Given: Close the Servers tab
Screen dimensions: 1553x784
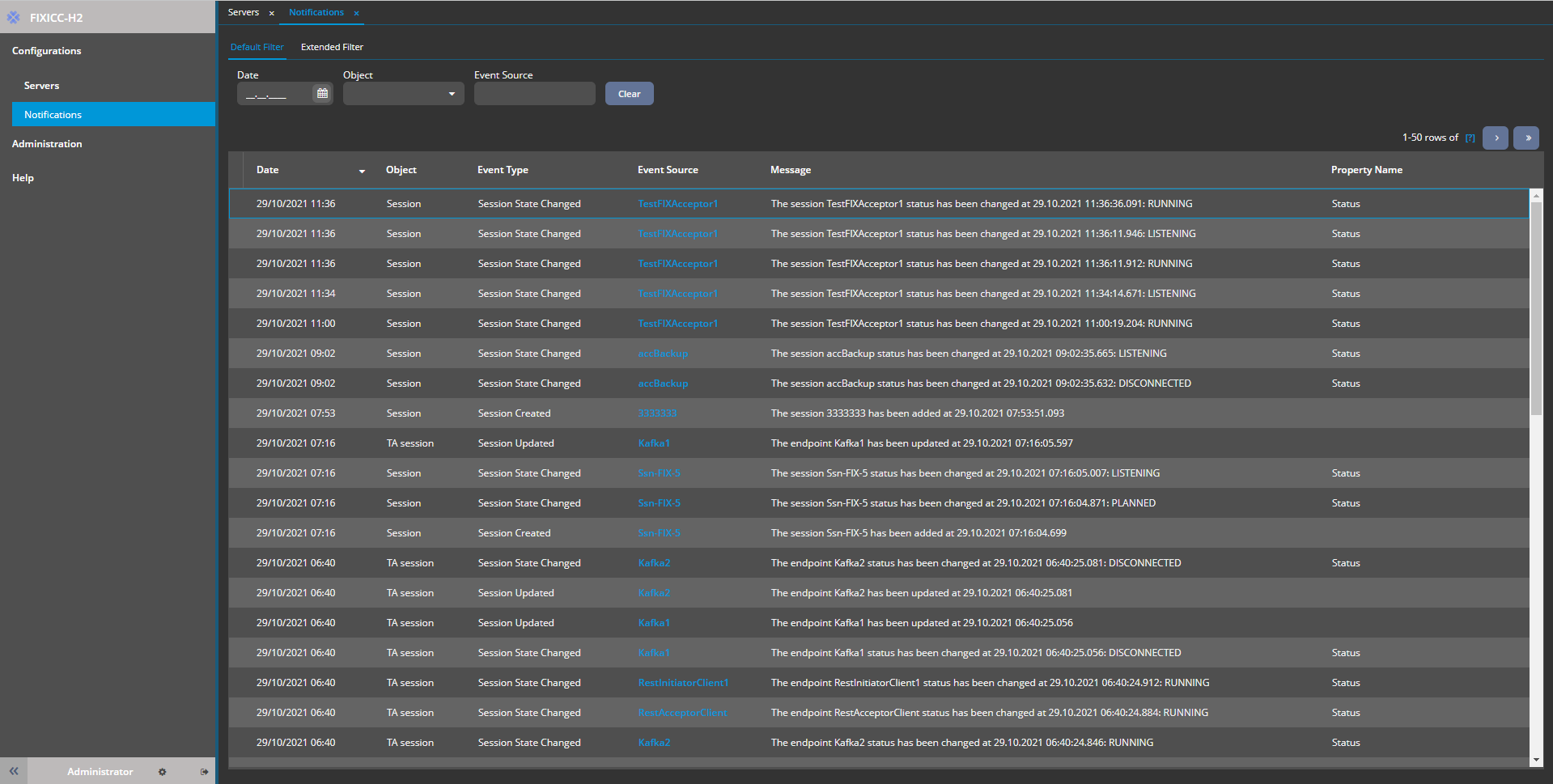Looking at the screenshot, I should [x=272, y=13].
